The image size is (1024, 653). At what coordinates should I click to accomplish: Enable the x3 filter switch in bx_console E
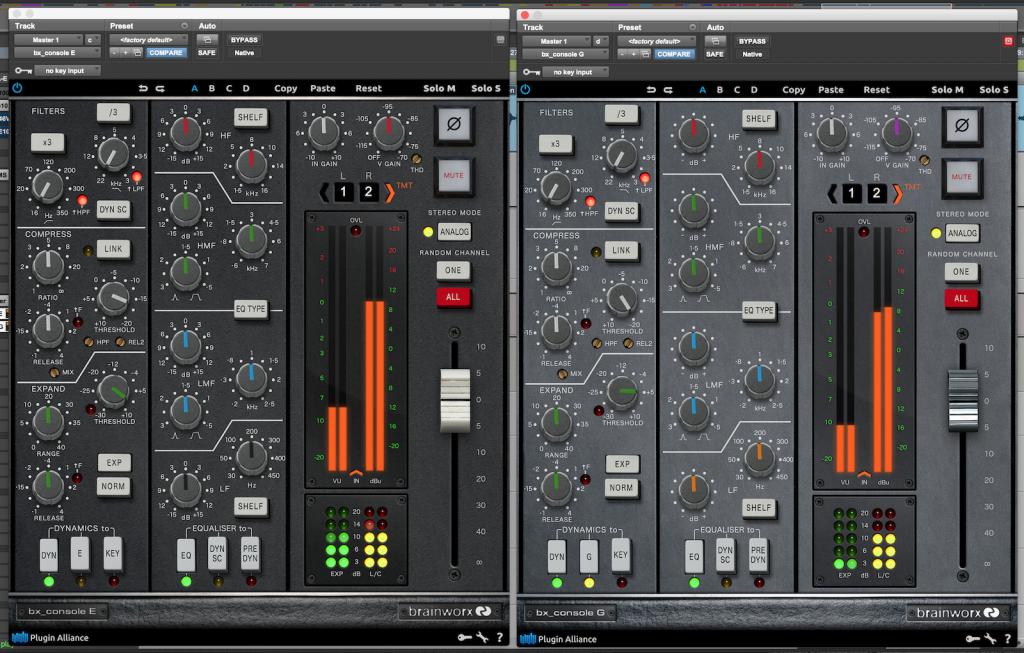pyautogui.click(x=47, y=142)
